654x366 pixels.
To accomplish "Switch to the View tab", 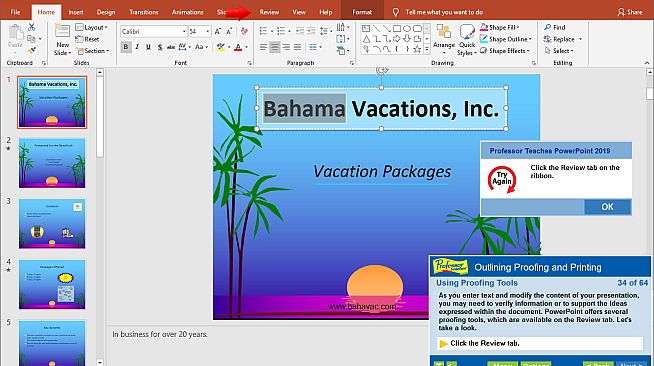I will click(299, 12).
